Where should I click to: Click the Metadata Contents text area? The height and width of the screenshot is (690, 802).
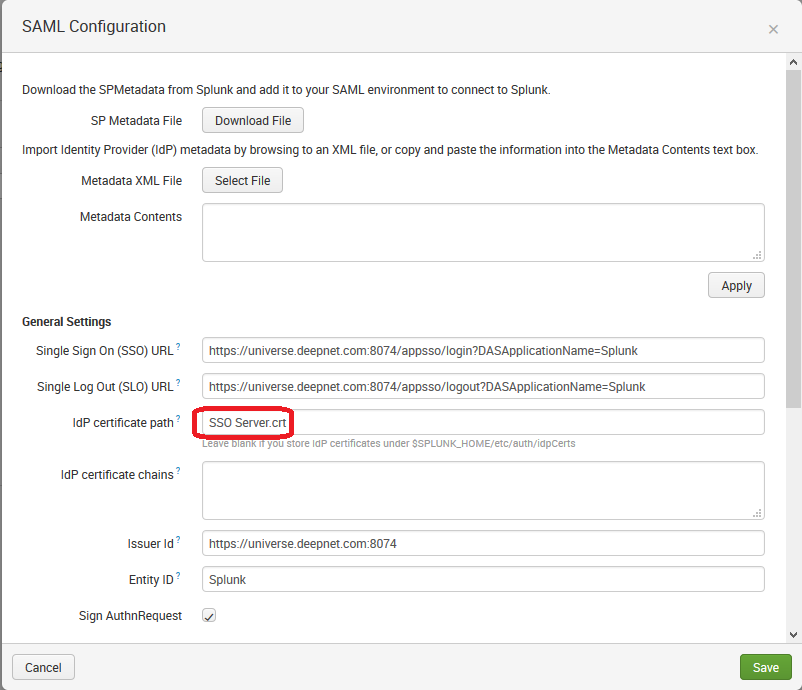(x=483, y=232)
